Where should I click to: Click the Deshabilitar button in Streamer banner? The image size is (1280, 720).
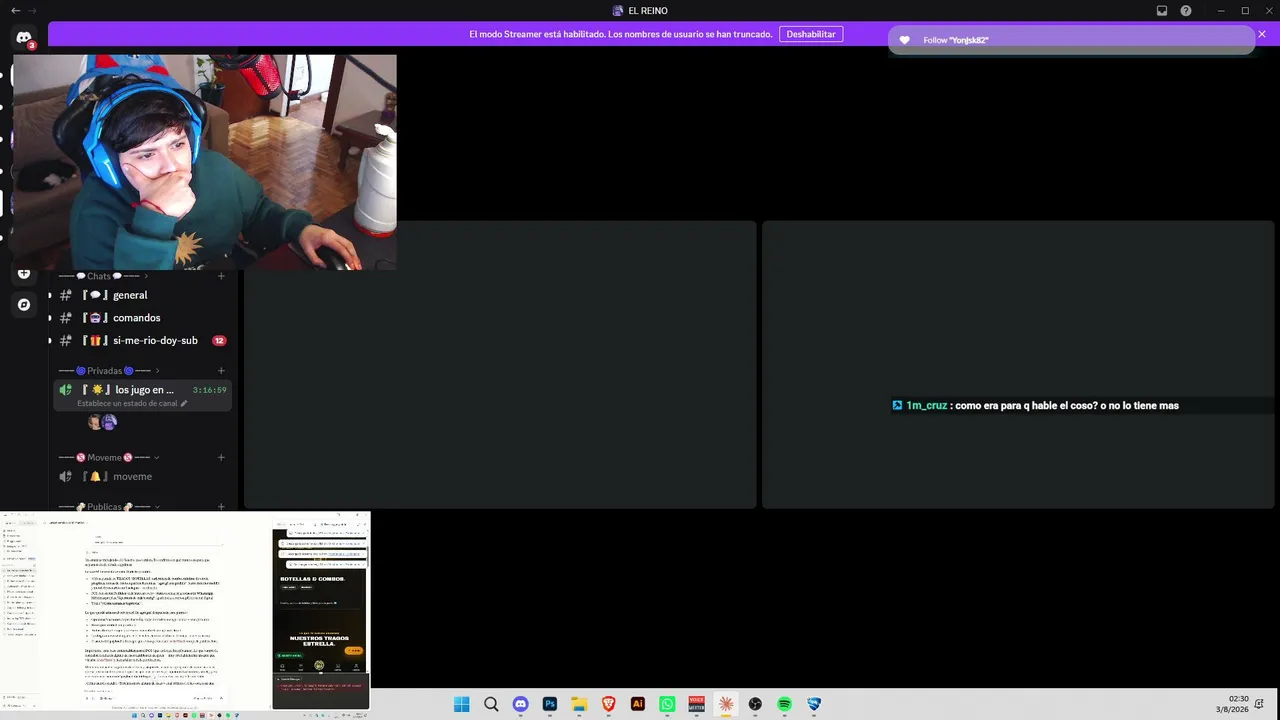[810, 34]
